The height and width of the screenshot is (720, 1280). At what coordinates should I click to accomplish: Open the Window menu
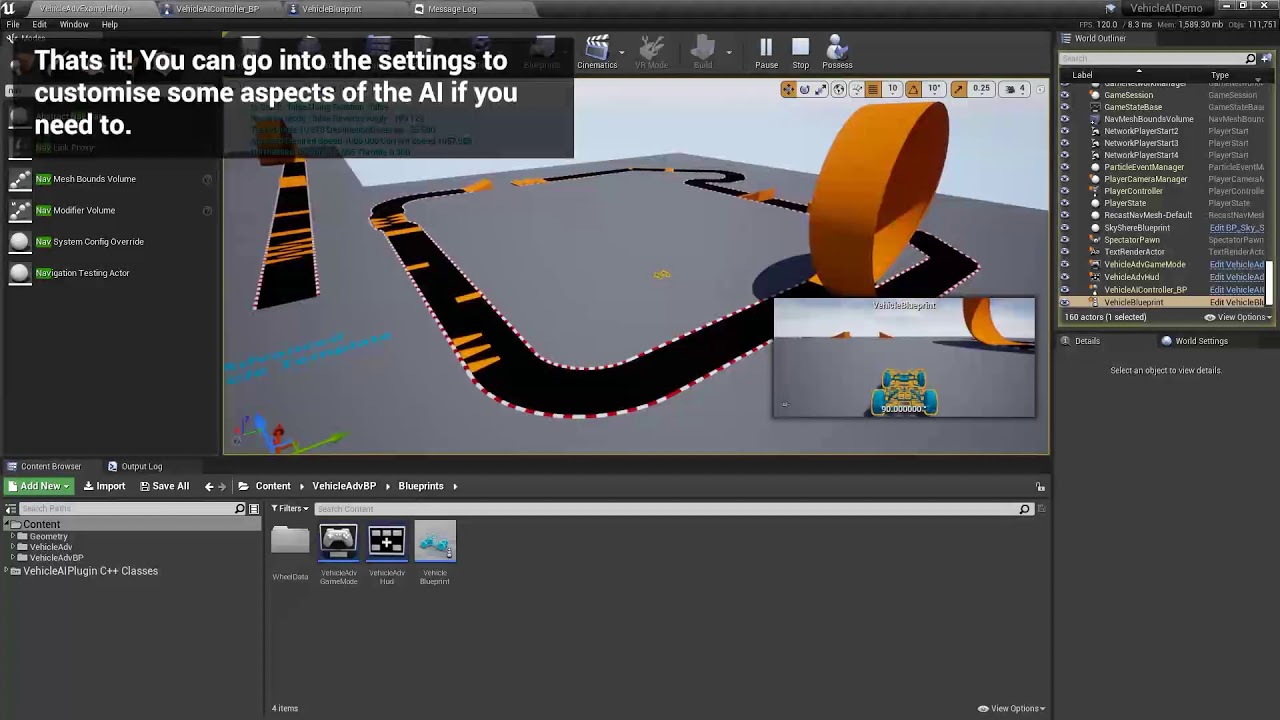[74, 24]
